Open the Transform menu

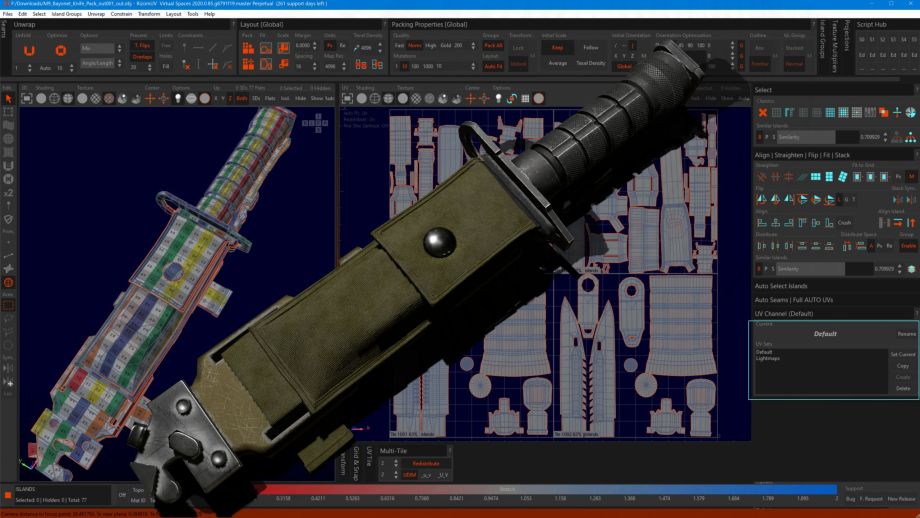tap(148, 14)
